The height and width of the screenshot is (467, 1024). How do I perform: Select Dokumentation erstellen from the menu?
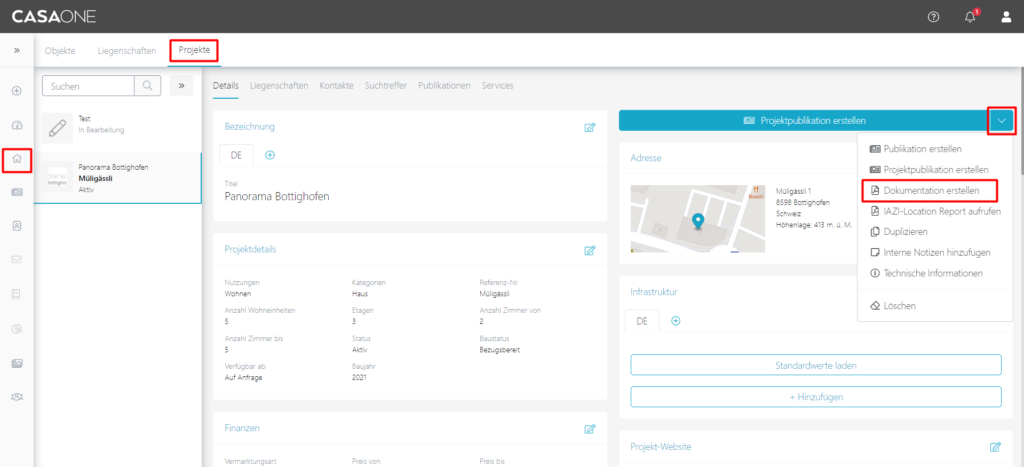[x=938, y=190]
